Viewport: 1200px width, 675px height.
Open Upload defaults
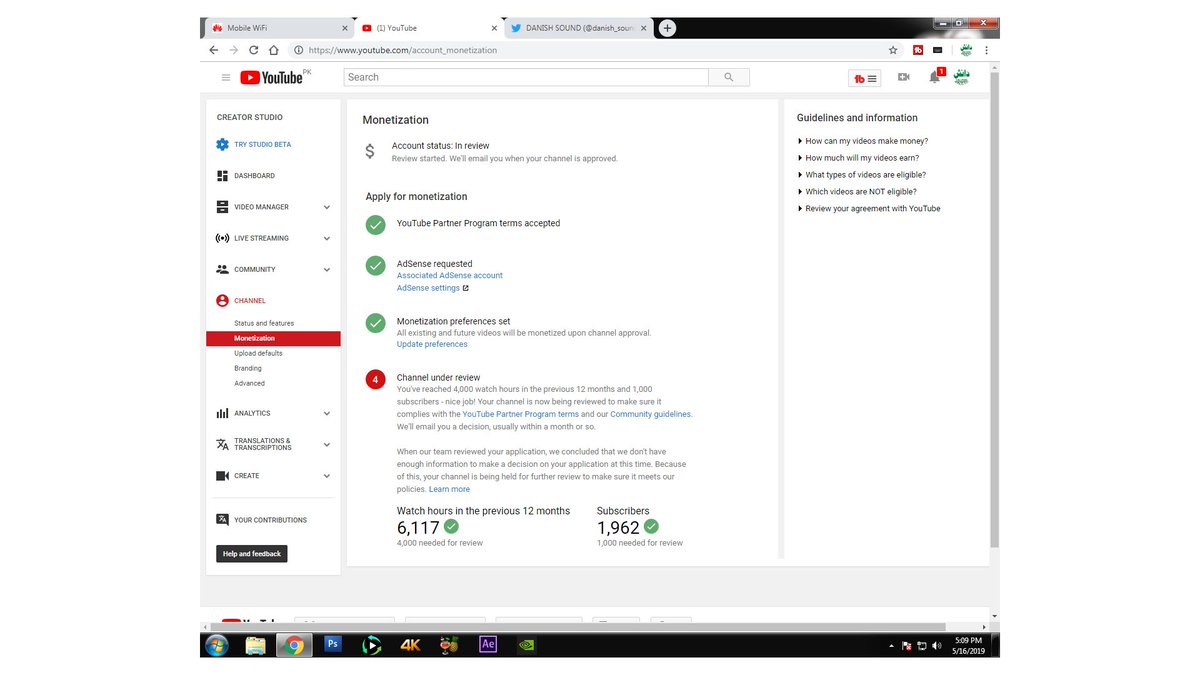click(258, 353)
